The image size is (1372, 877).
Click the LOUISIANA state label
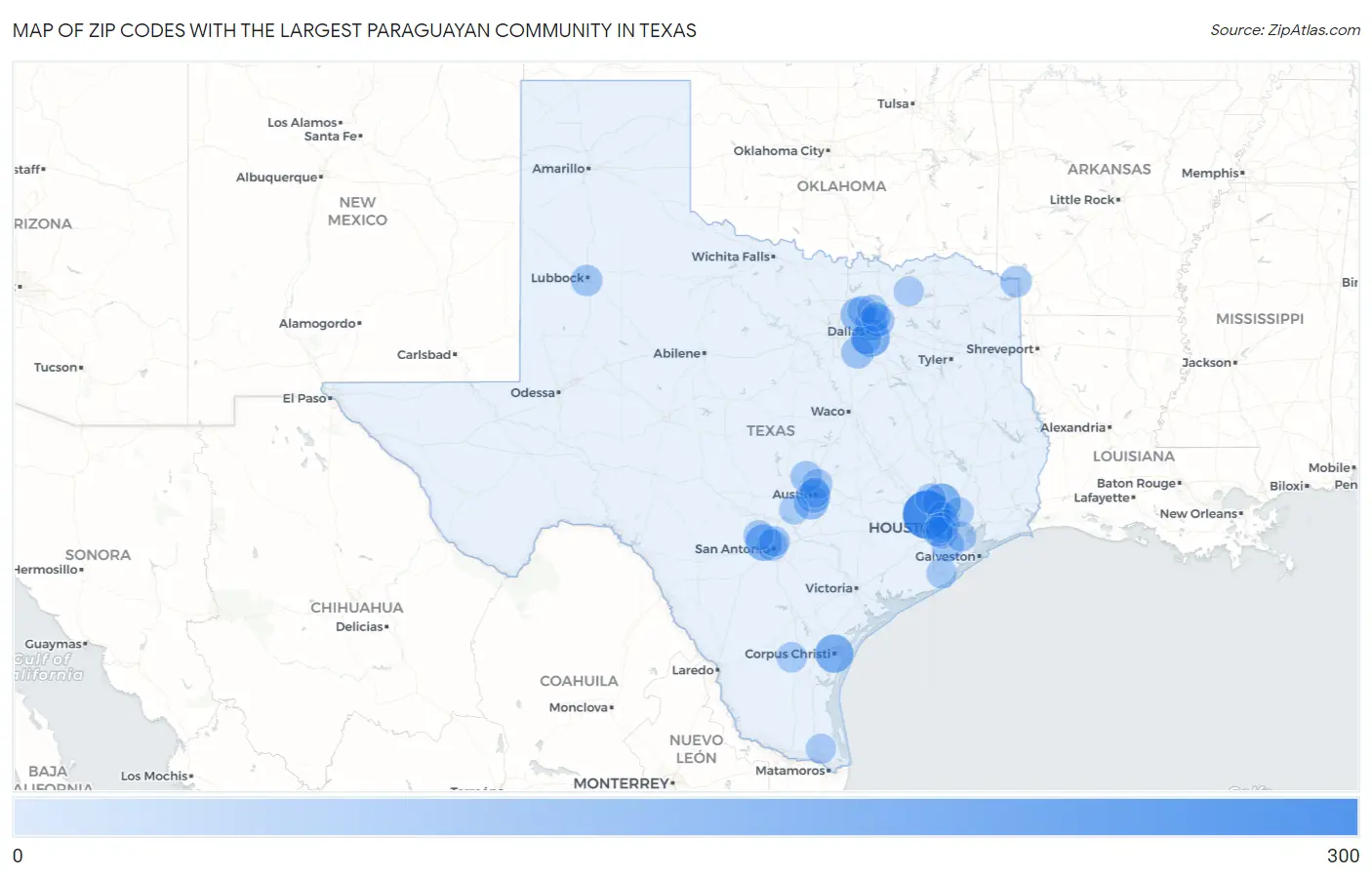(1134, 457)
